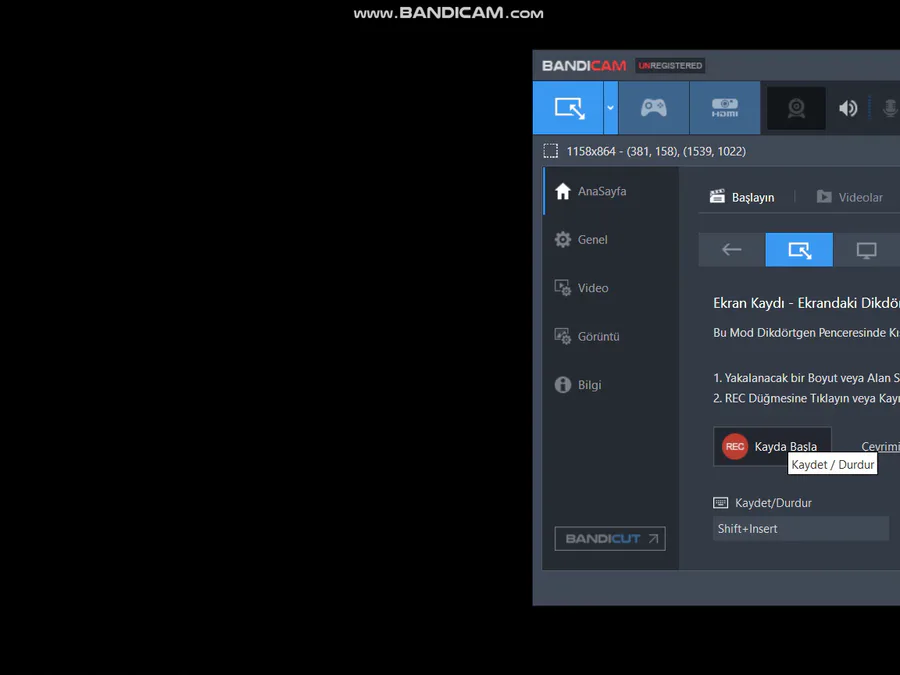Expand the screen recording mode dropdown arrow

tap(611, 108)
